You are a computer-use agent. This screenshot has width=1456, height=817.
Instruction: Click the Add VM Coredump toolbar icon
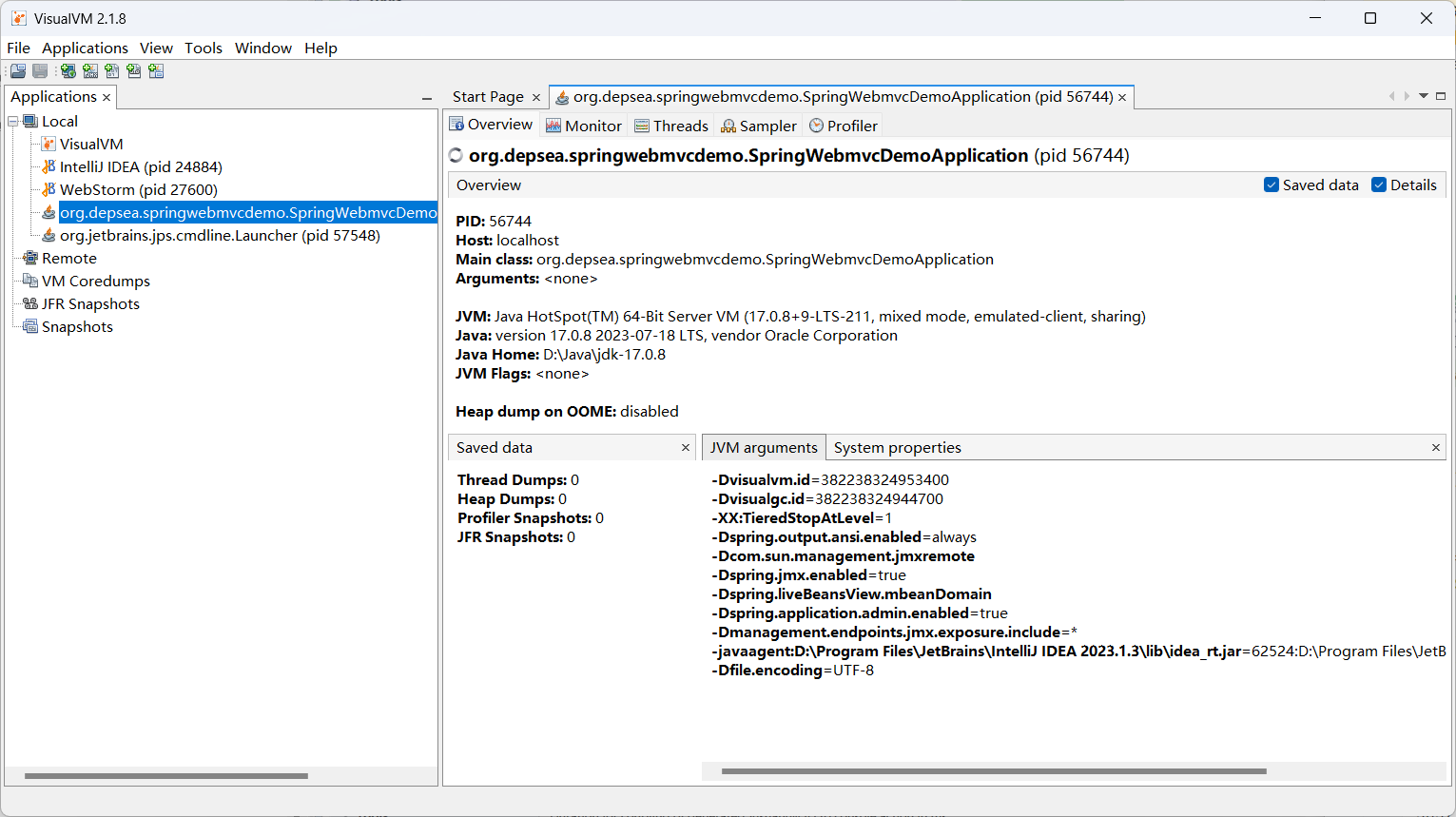(x=112, y=71)
